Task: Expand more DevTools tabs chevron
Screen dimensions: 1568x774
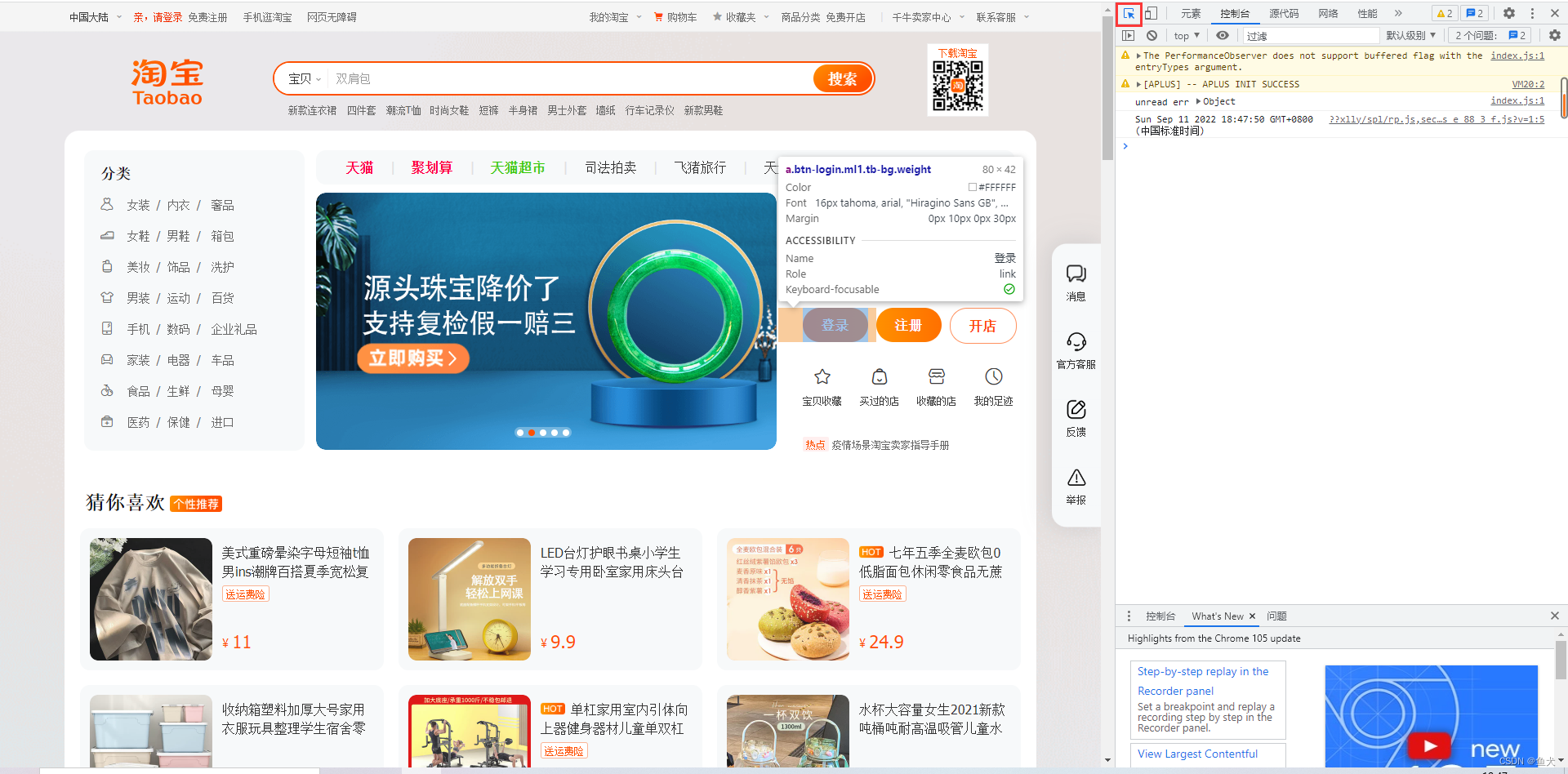Action: [x=1398, y=13]
